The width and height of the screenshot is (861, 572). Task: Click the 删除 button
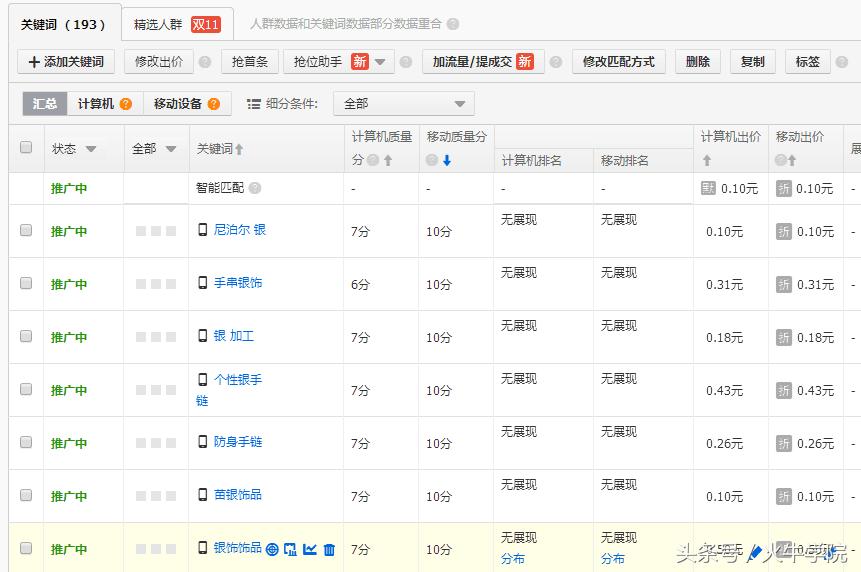click(x=698, y=62)
